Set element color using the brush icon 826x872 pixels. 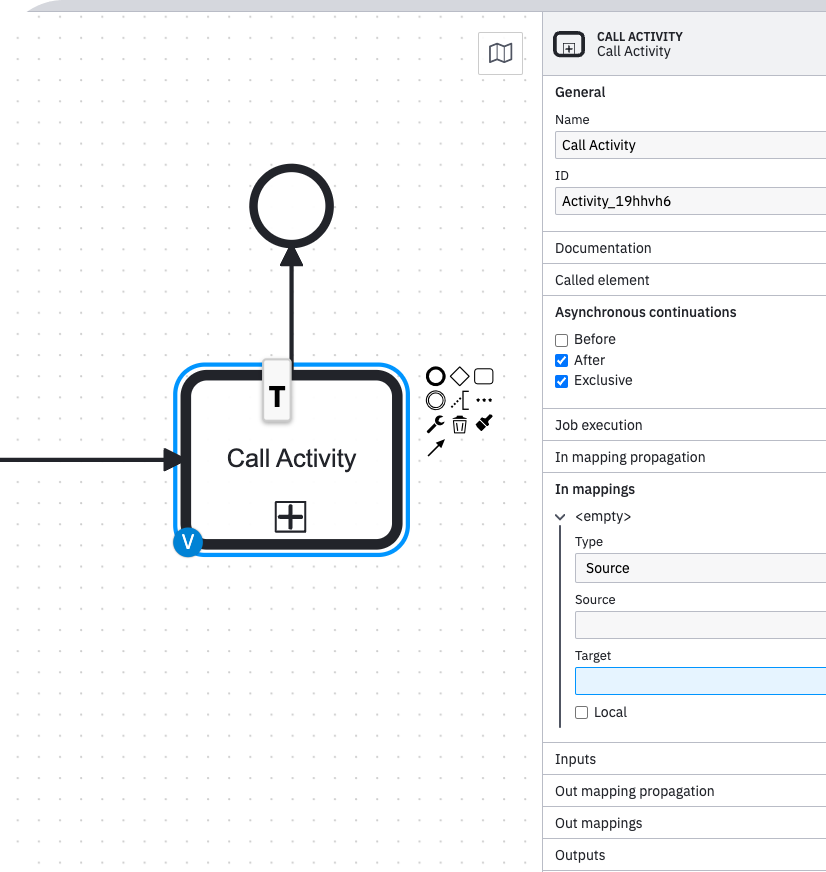click(x=484, y=422)
